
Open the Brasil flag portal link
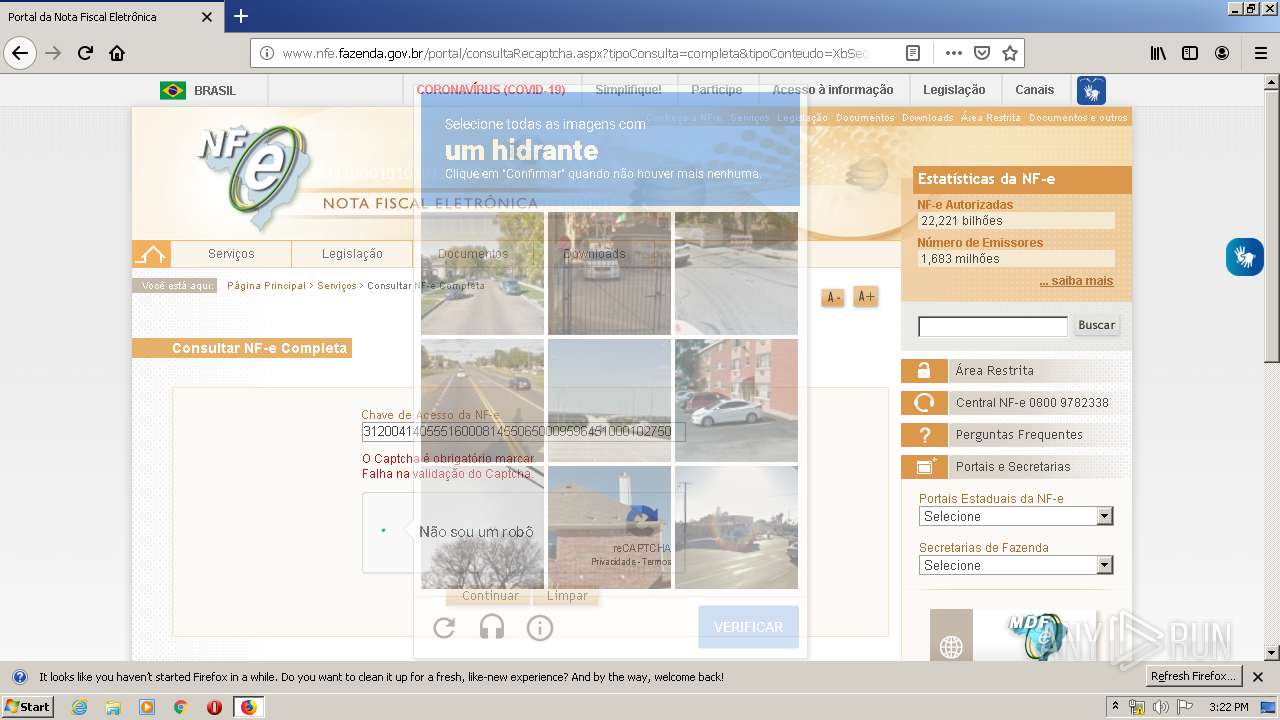tap(198, 90)
